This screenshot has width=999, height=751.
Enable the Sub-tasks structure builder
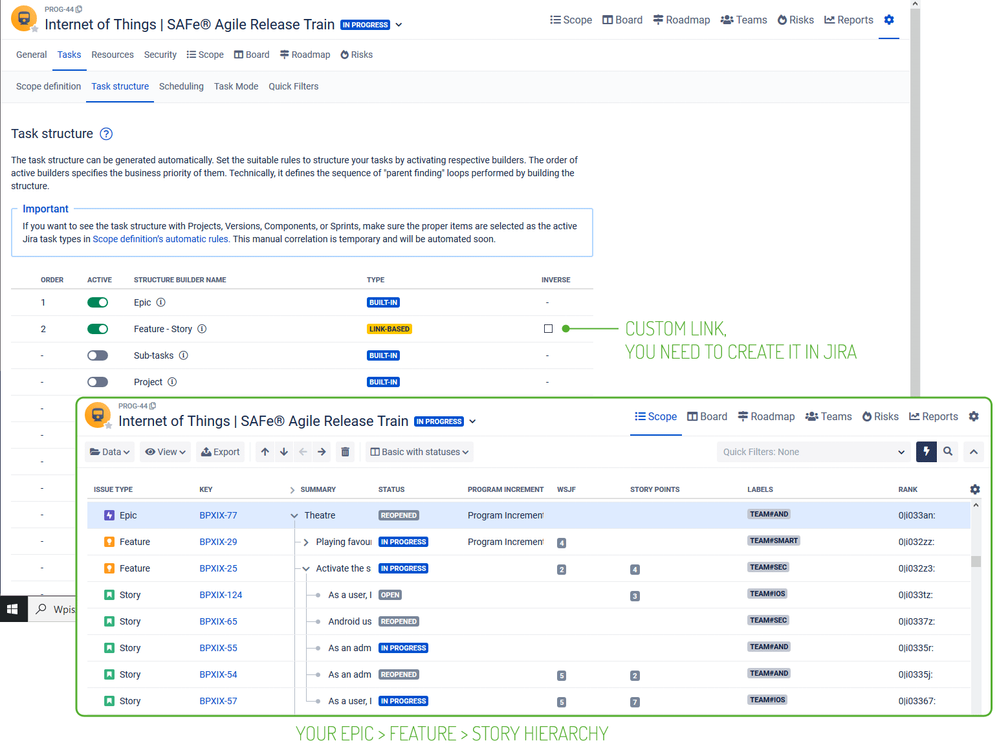click(97, 355)
